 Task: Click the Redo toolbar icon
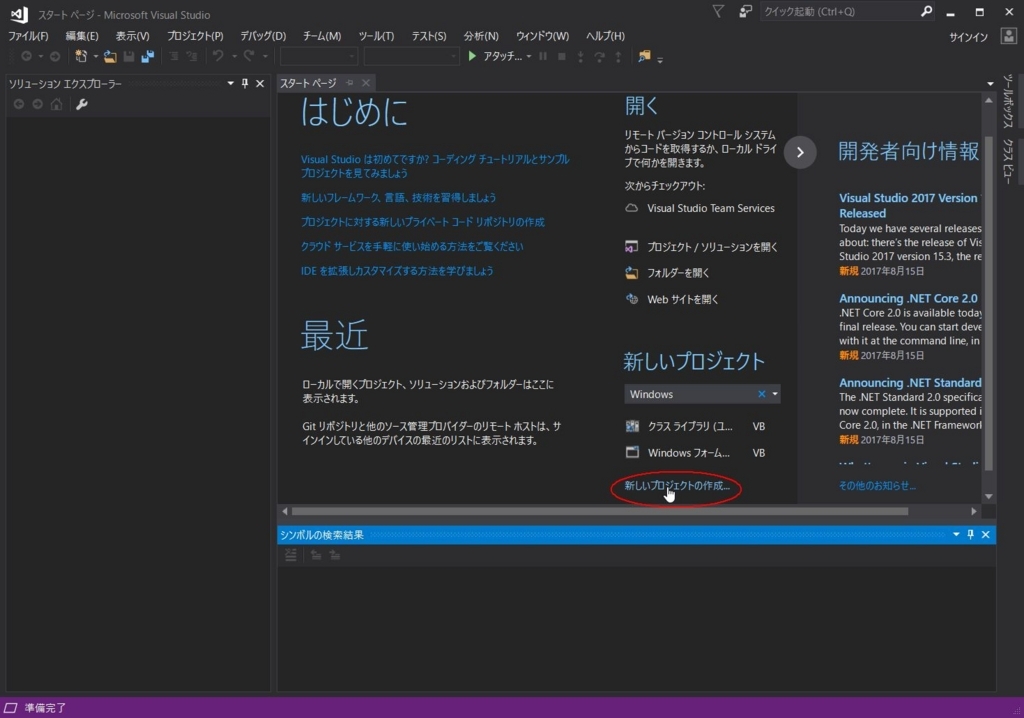click(x=249, y=56)
